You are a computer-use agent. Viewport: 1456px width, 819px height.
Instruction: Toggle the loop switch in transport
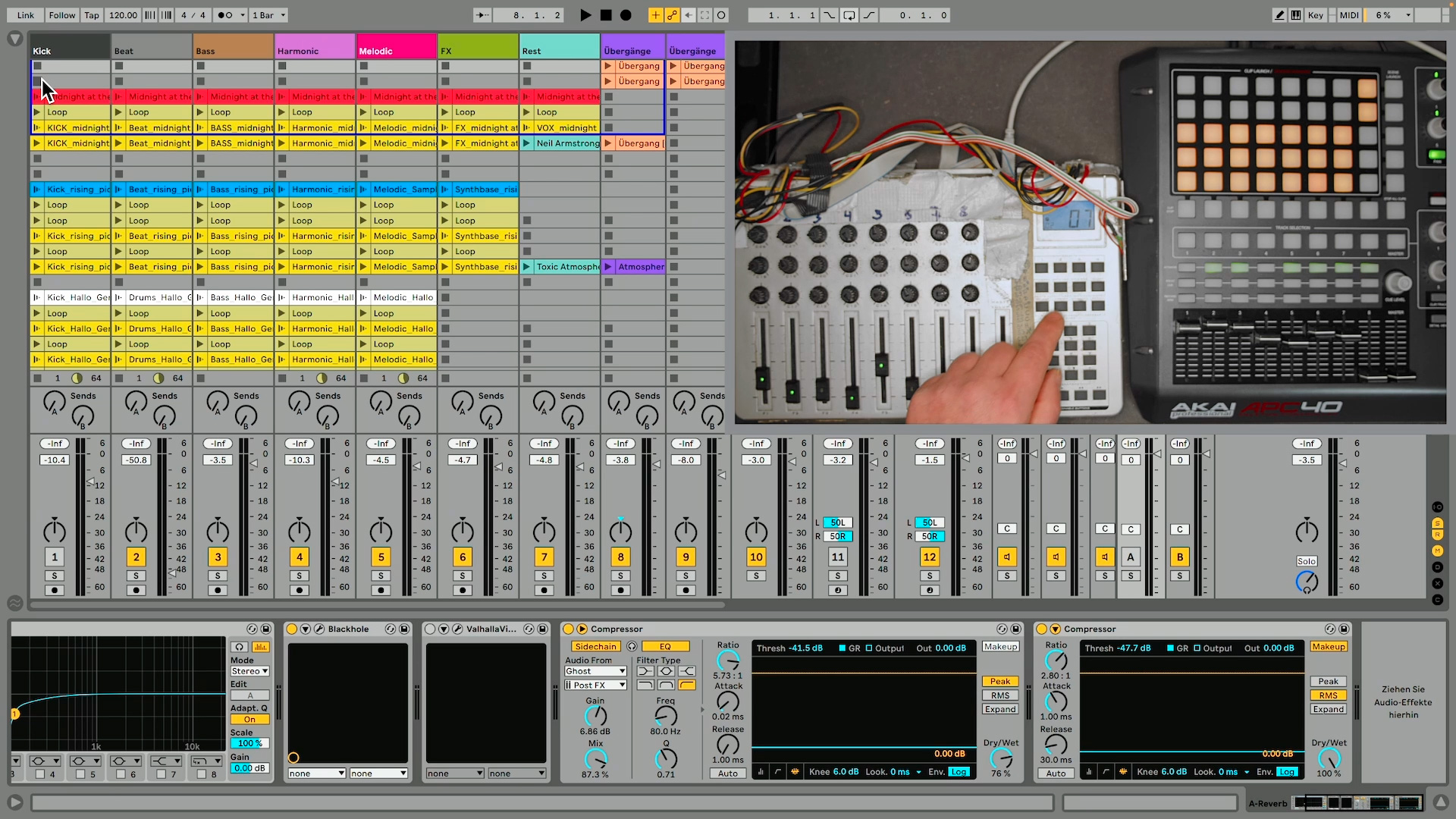(x=849, y=15)
